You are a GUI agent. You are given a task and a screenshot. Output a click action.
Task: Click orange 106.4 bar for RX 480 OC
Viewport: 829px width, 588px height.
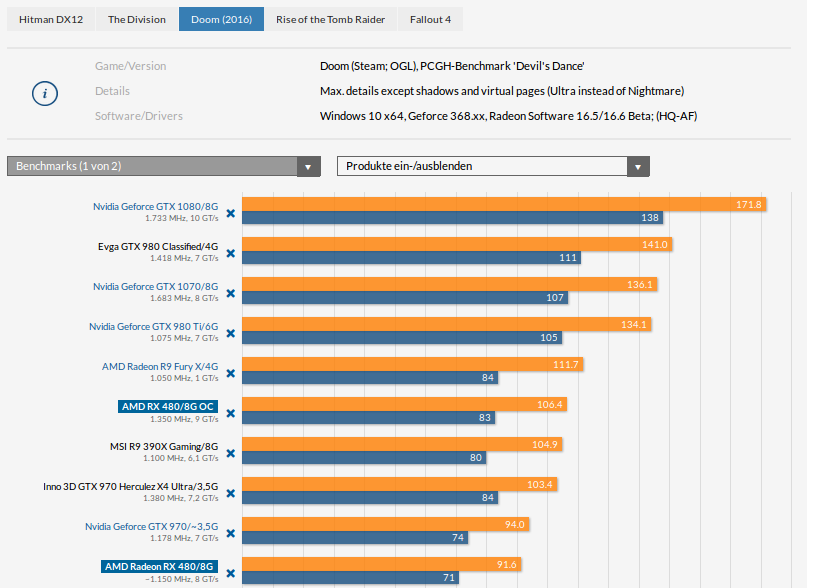[x=404, y=404]
